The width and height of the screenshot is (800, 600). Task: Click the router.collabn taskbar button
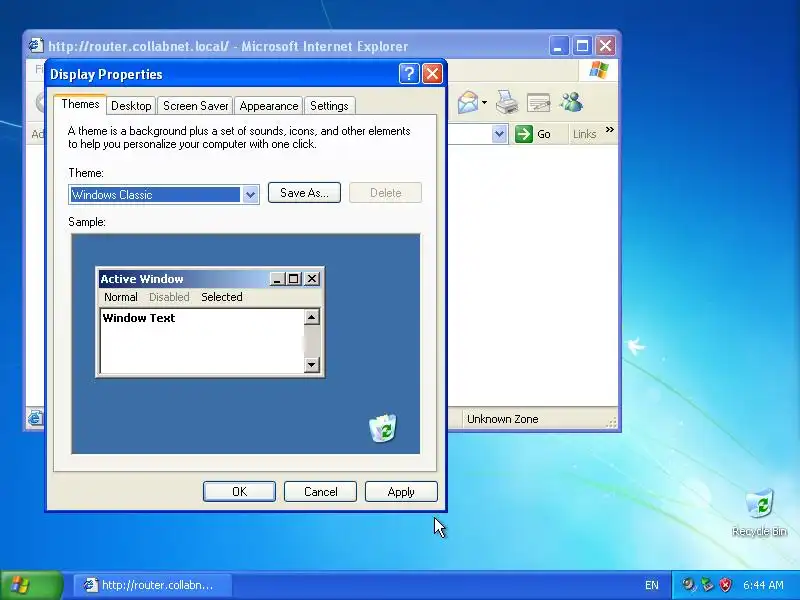pyautogui.click(x=153, y=585)
